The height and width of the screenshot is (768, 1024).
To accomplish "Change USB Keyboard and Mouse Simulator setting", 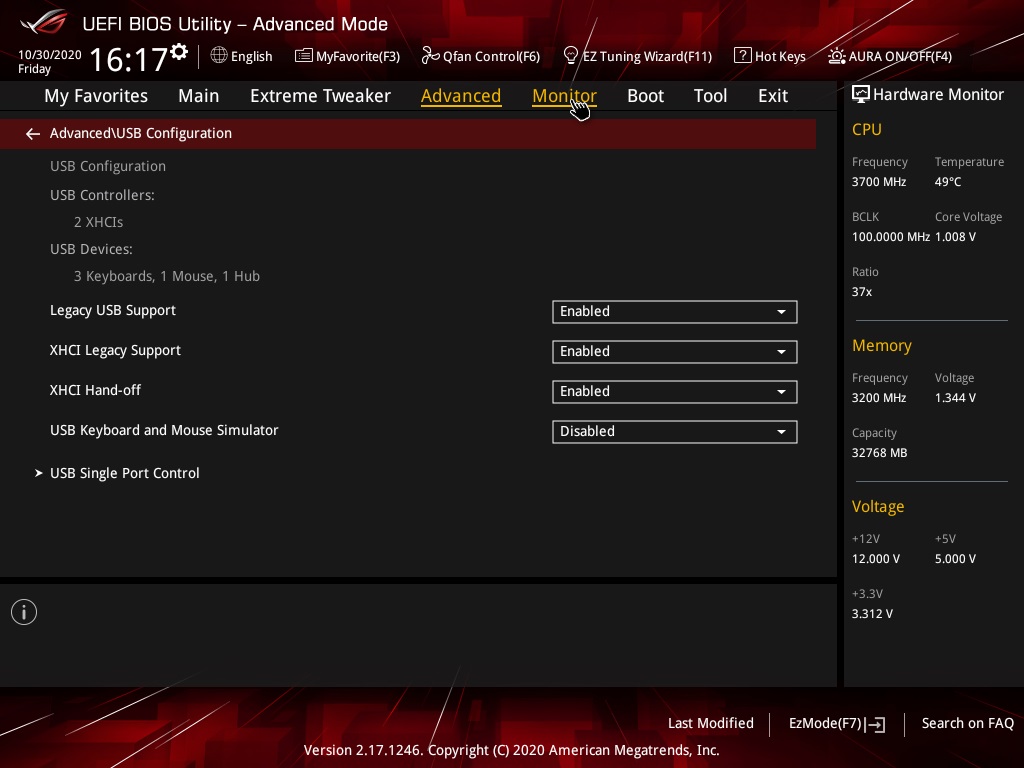I will 674,431.
